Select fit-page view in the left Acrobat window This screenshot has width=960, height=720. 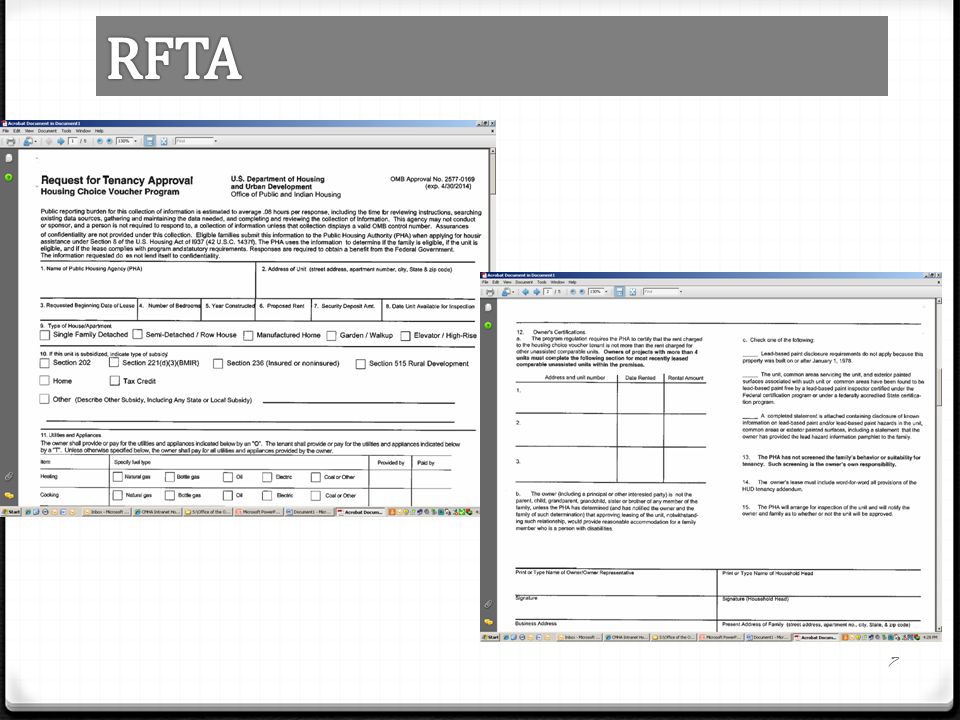(163, 141)
